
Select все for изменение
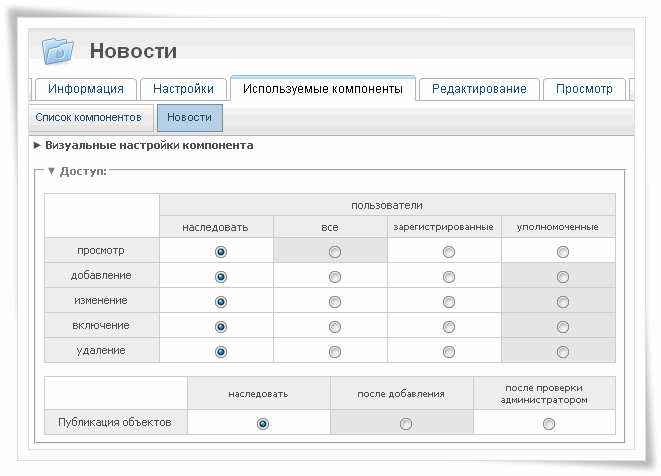click(x=335, y=302)
